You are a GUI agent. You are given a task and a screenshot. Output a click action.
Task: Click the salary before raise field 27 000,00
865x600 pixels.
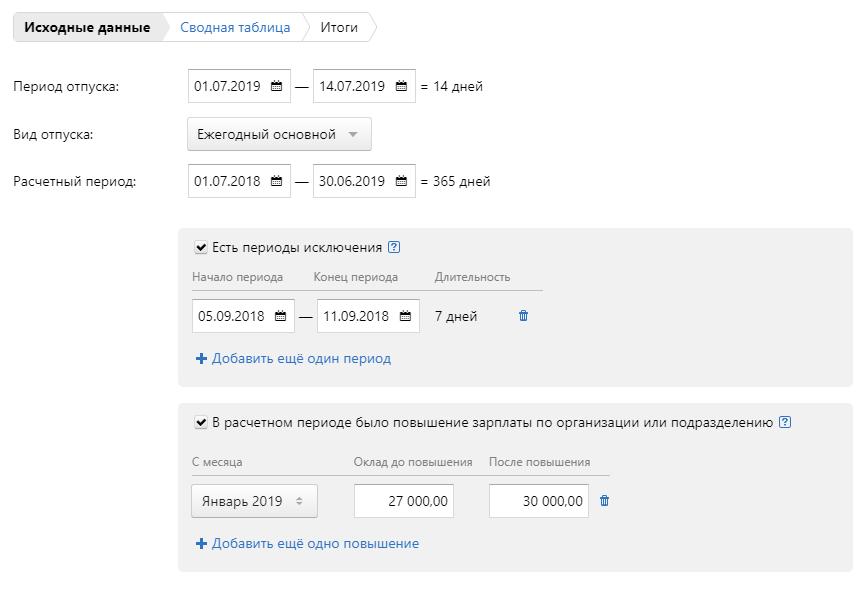point(404,502)
